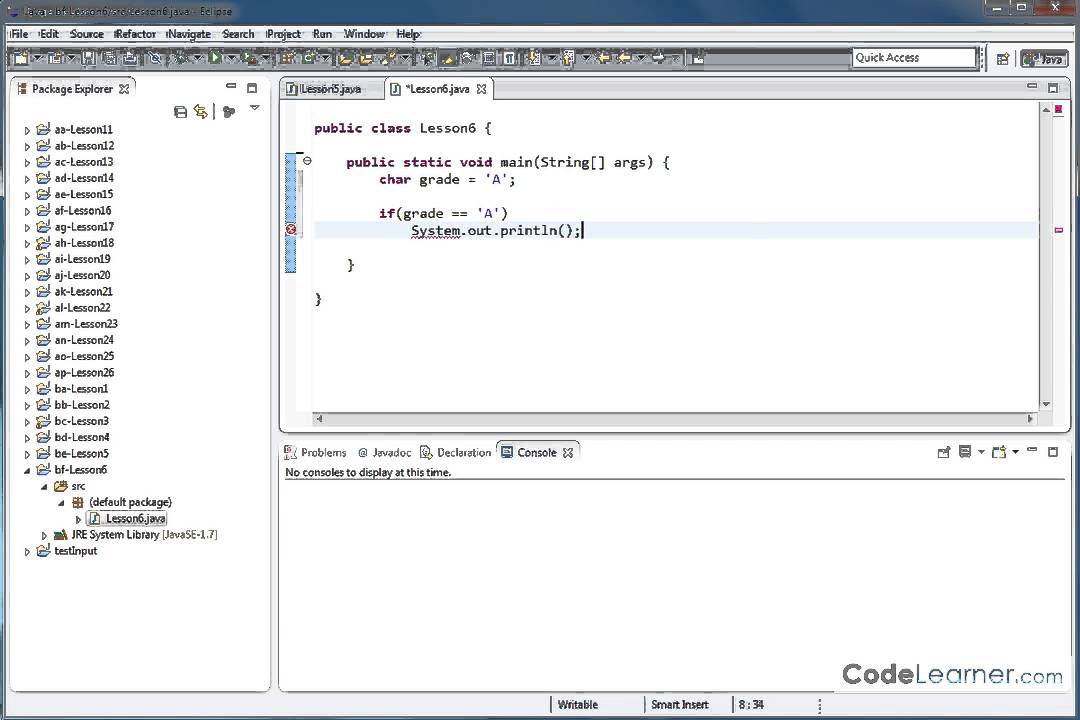
Task: Select Lesson6.java in Package Explorer
Action: coord(135,519)
